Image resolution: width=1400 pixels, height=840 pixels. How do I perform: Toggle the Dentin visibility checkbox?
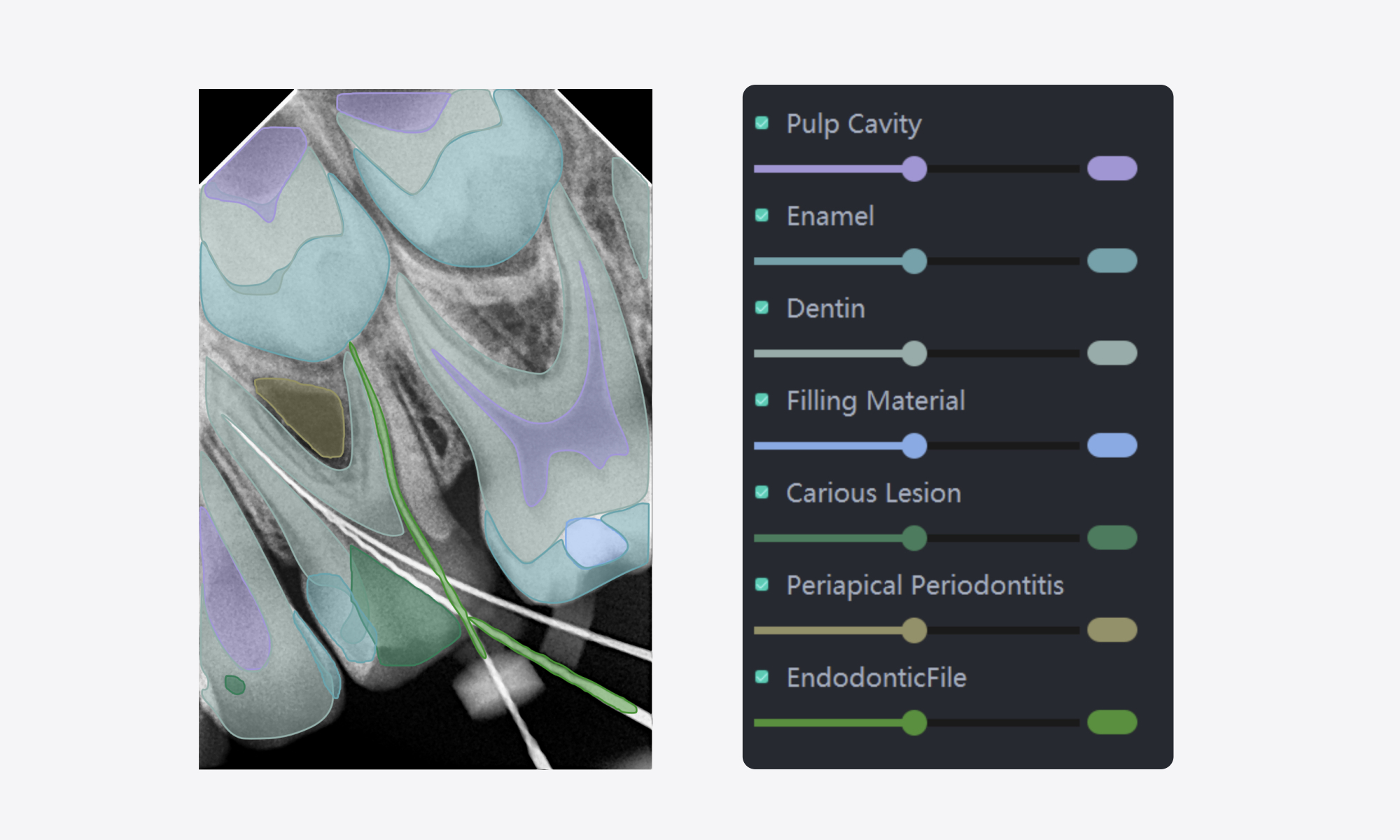tap(762, 308)
